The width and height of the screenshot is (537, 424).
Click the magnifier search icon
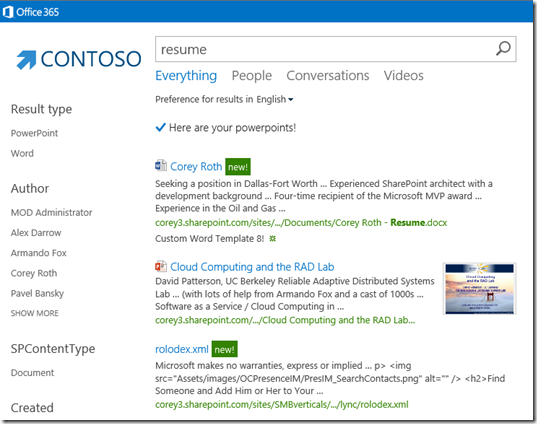click(503, 49)
